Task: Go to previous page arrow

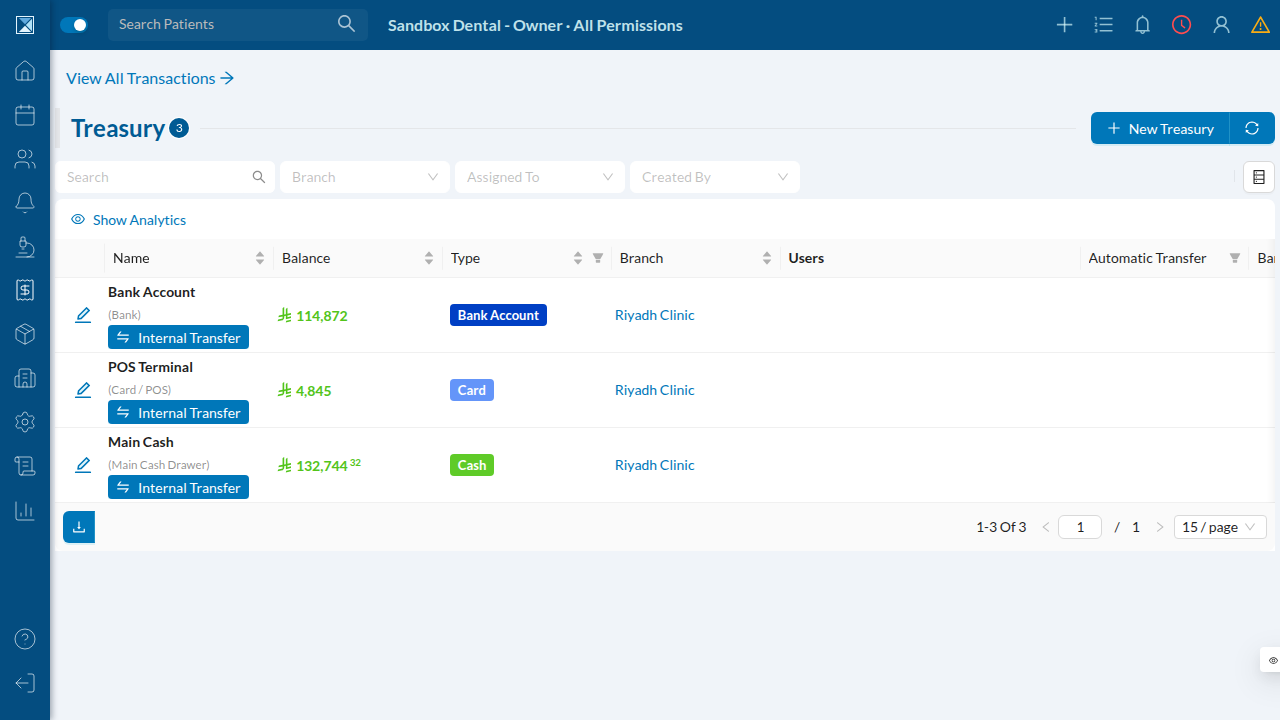Action: tap(1046, 527)
